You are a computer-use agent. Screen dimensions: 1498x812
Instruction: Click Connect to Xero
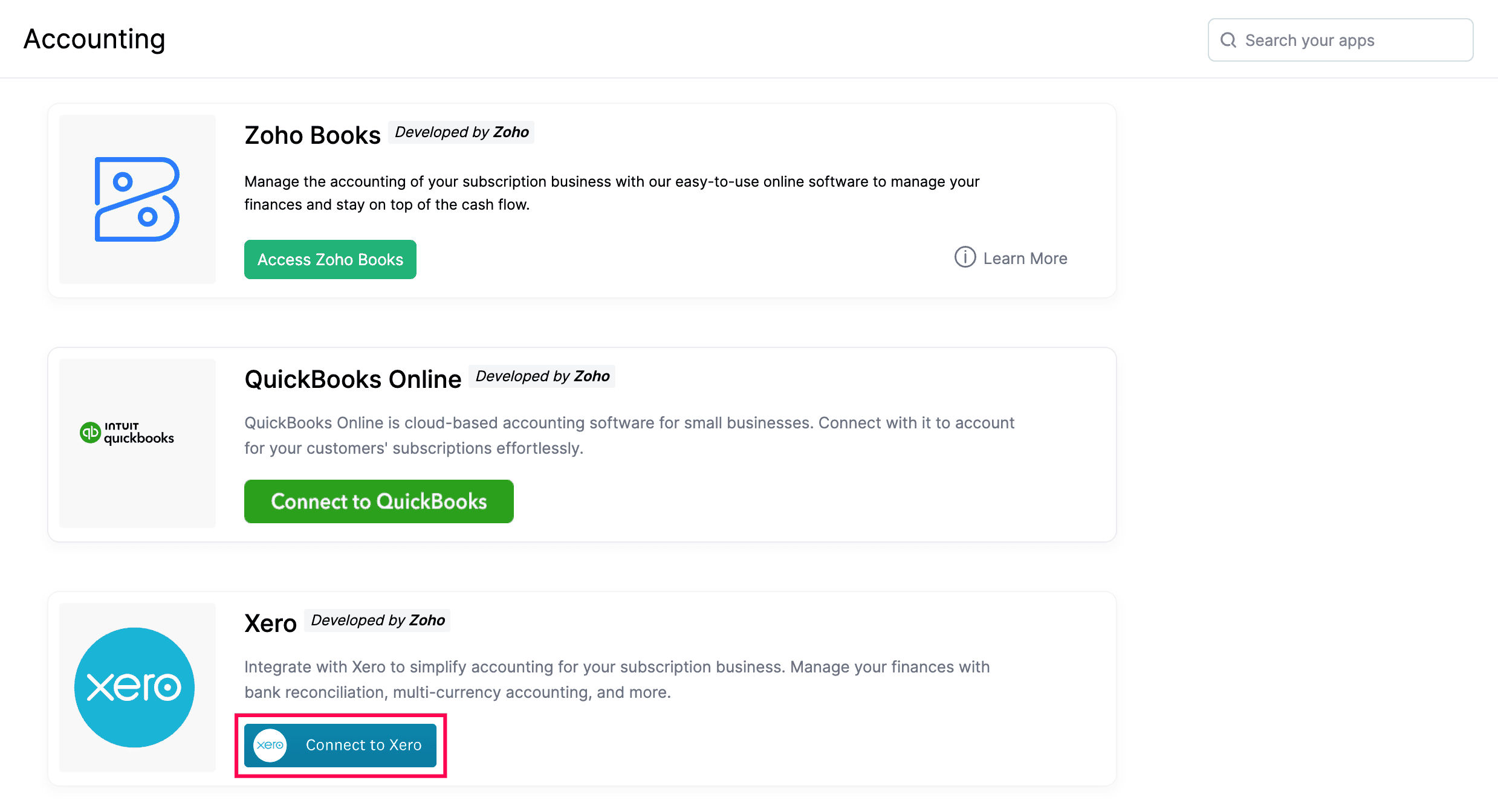coord(340,745)
